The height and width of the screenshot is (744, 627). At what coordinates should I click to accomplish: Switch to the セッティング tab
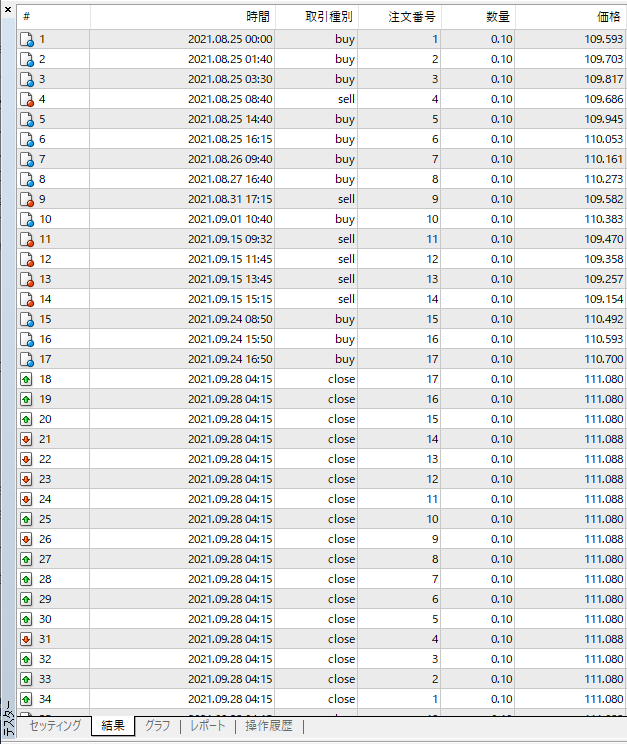[x=55, y=726]
